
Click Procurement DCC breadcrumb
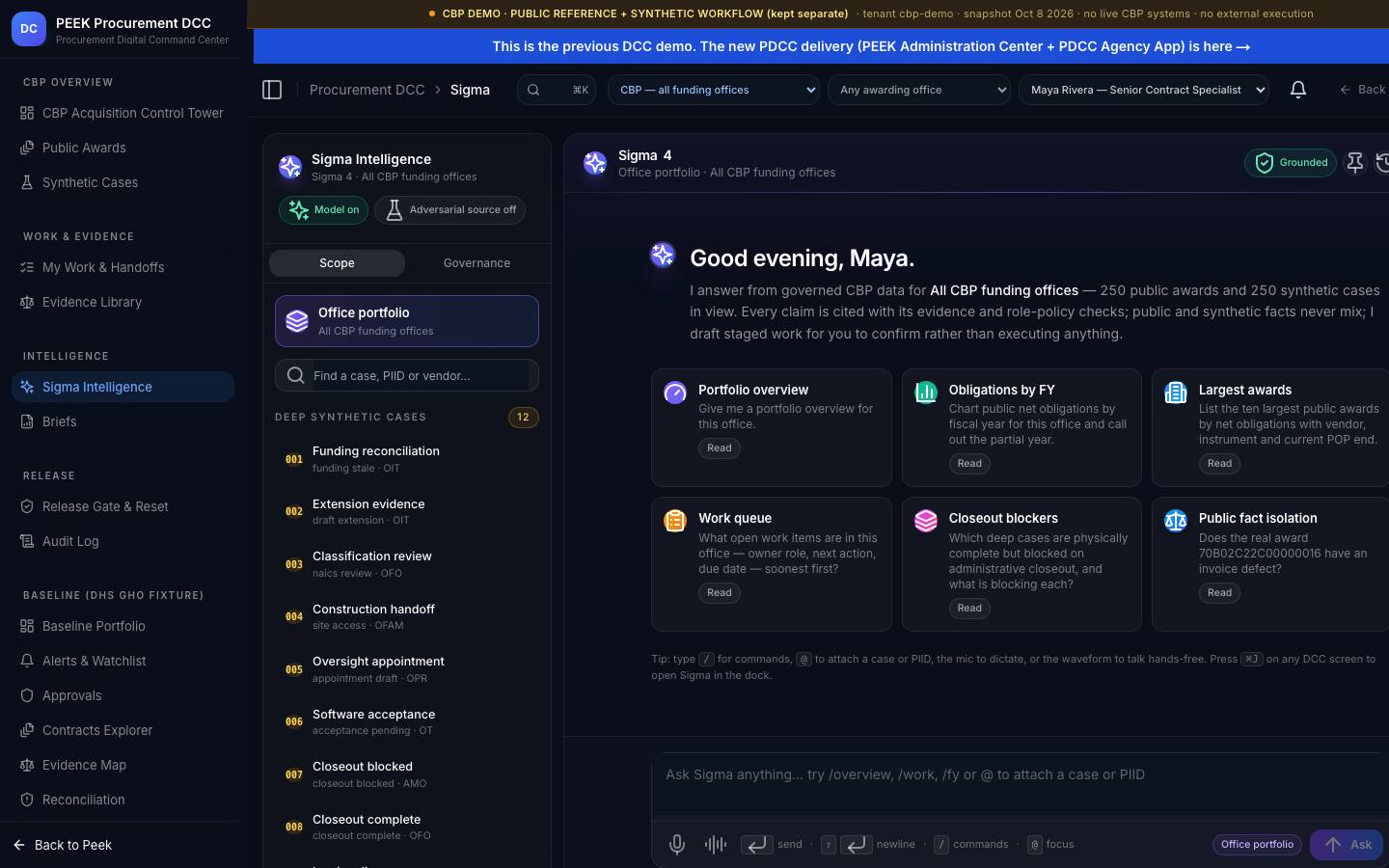click(x=367, y=90)
